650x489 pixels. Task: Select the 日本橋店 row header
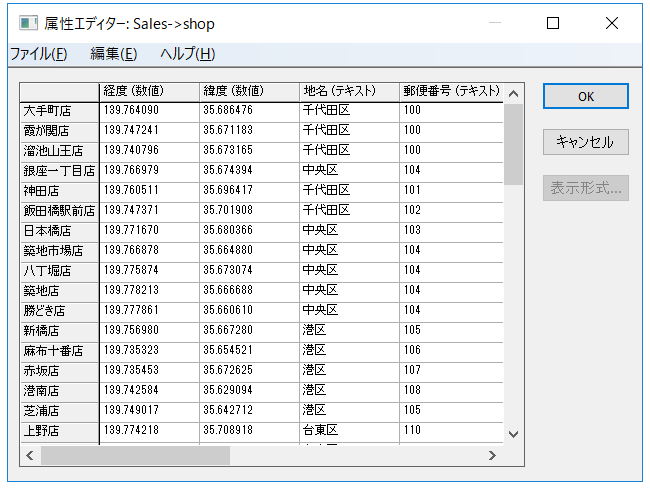[59, 232]
